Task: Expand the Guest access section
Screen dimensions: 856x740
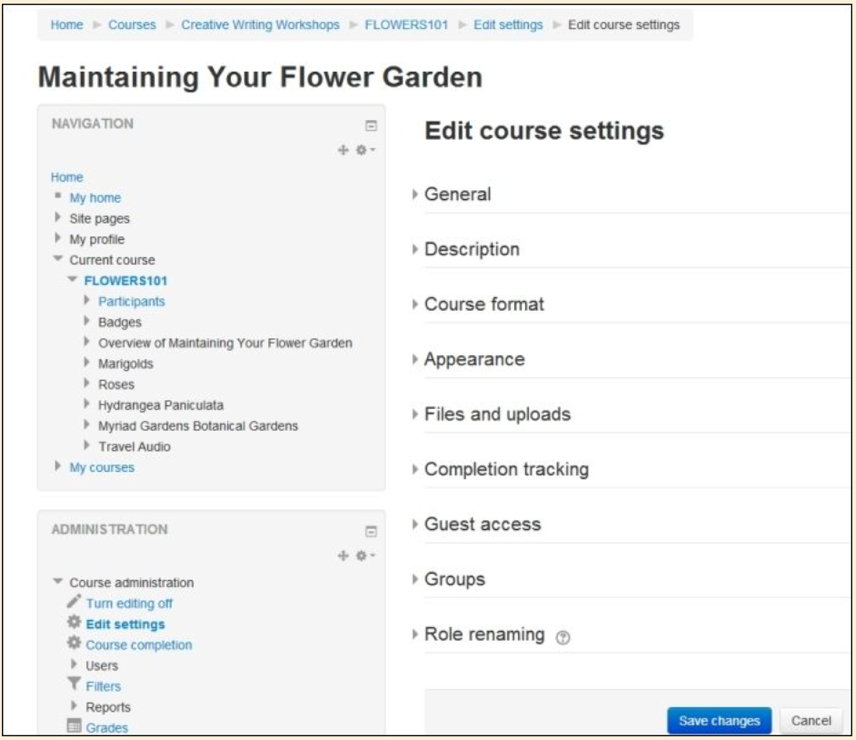Action: click(482, 524)
